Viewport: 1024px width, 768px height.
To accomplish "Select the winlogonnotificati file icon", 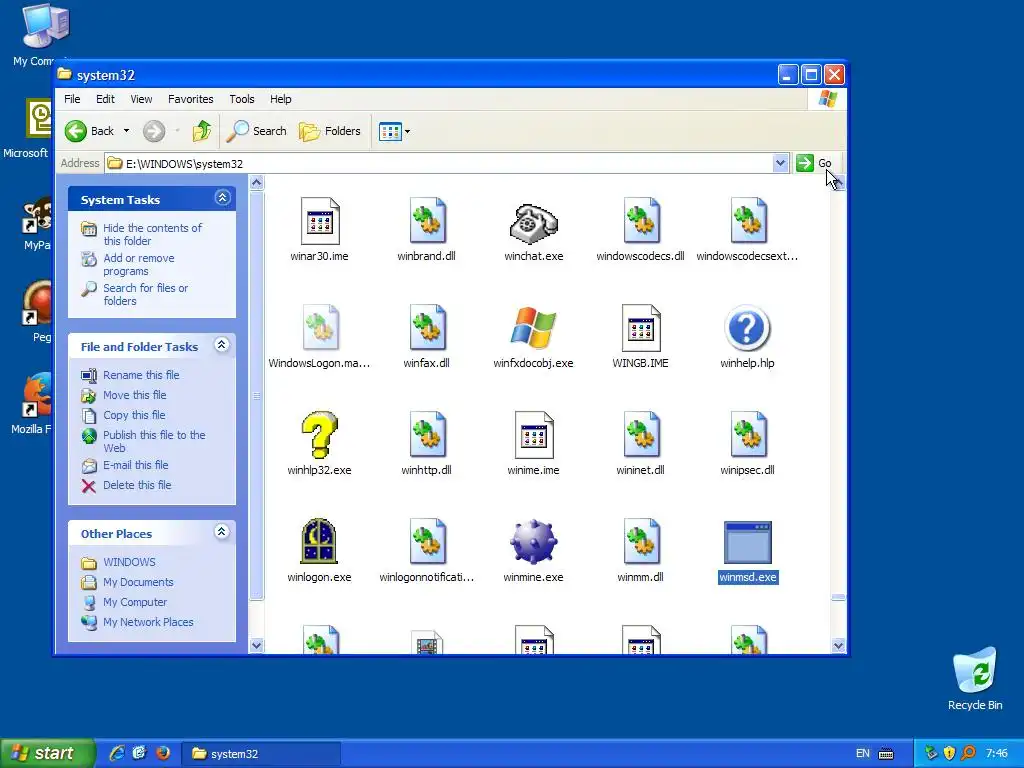I will 427,541.
